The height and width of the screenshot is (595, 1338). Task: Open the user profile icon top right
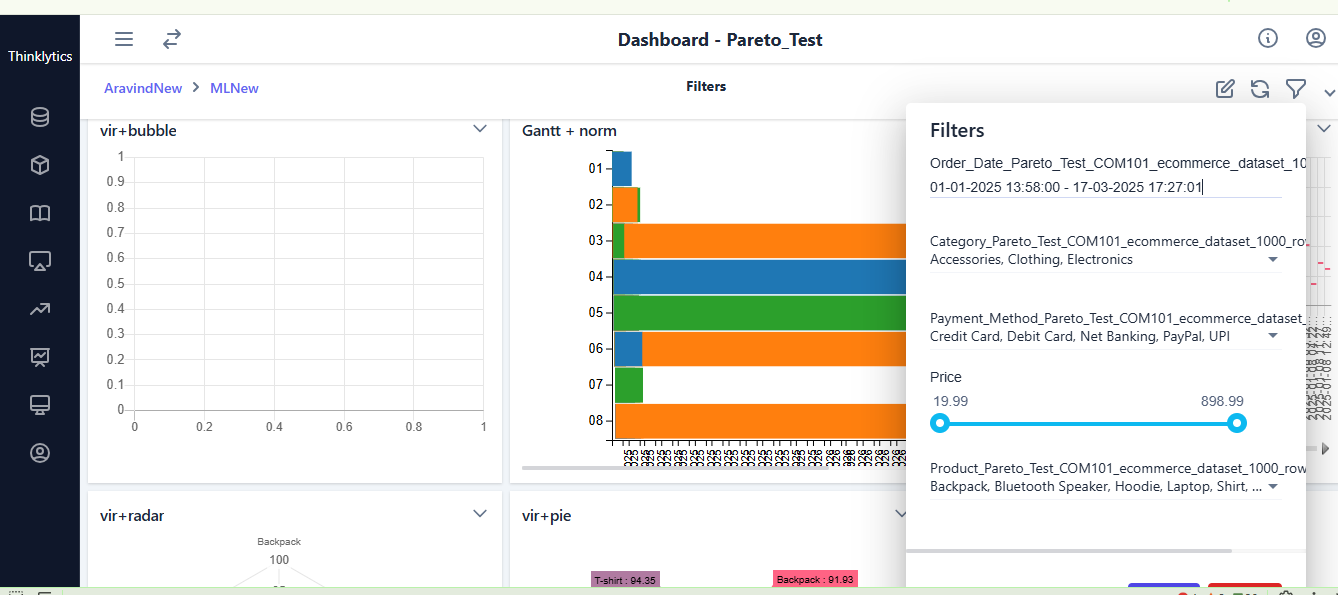pos(1316,39)
